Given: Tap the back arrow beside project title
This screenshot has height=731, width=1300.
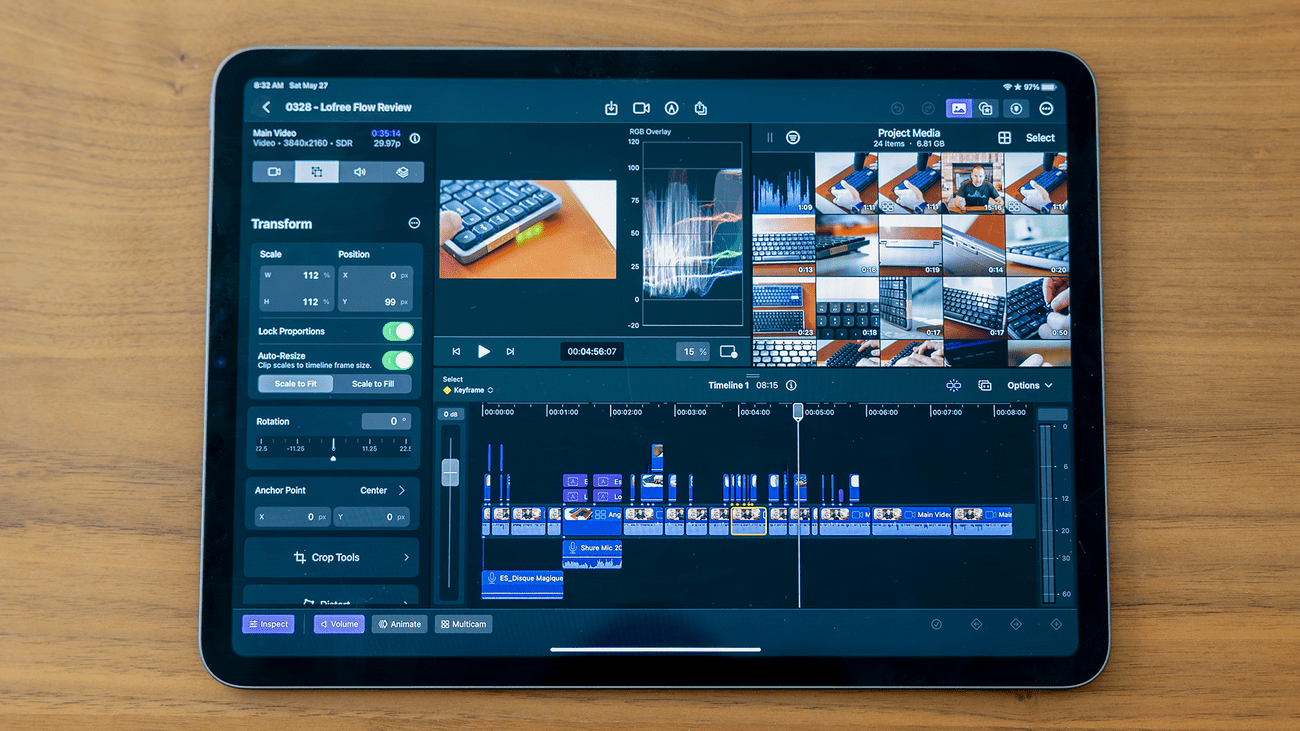Looking at the screenshot, I should [x=266, y=108].
